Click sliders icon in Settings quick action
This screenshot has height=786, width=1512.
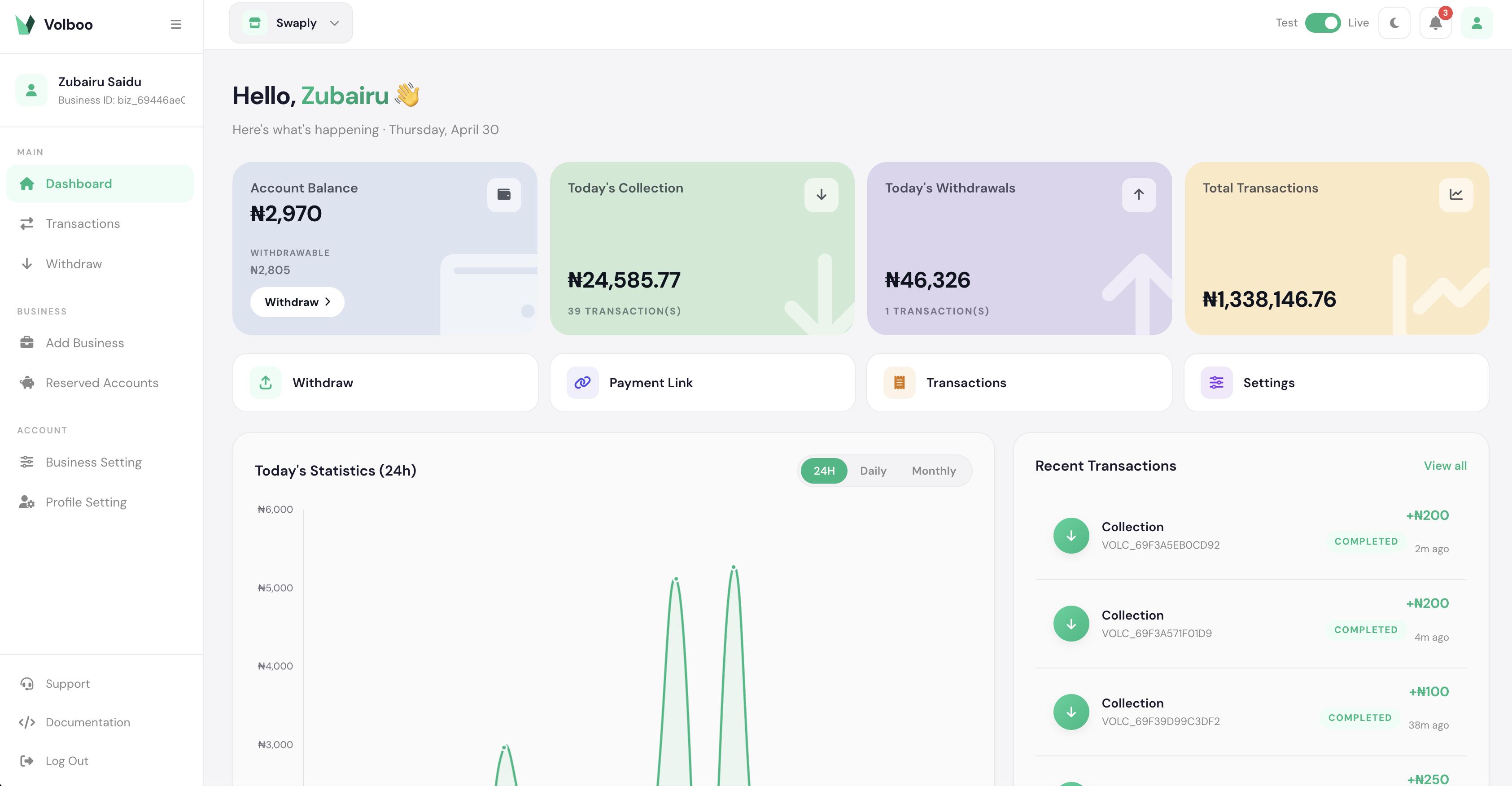pos(1216,383)
